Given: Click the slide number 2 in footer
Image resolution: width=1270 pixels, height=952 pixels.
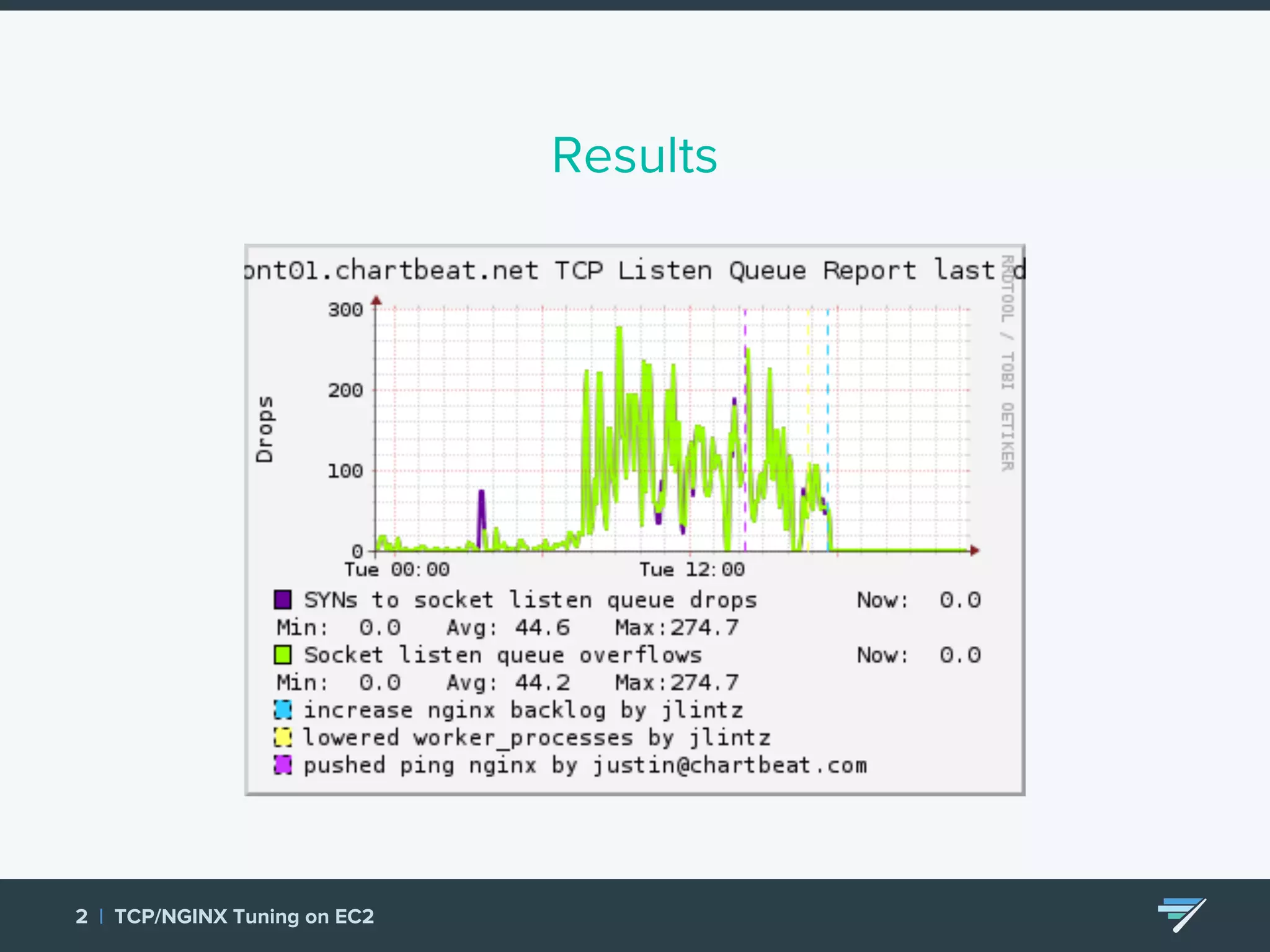Looking at the screenshot, I should tap(81, 916).
